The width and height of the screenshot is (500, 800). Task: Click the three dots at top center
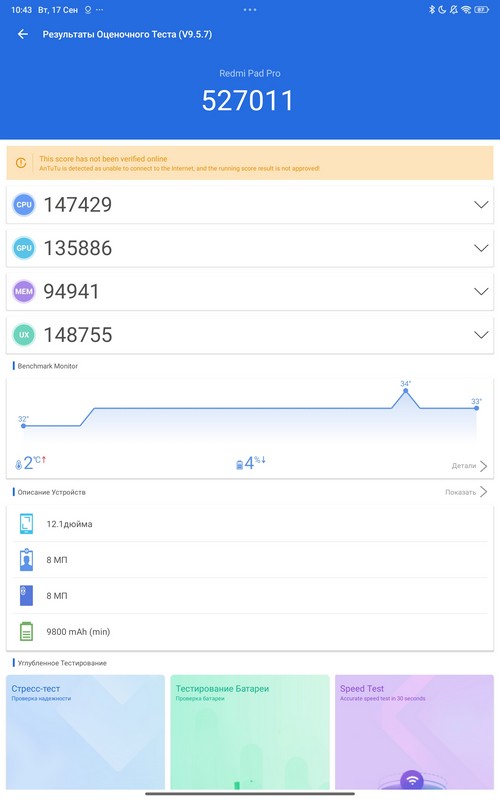click(x=250, y=10)
